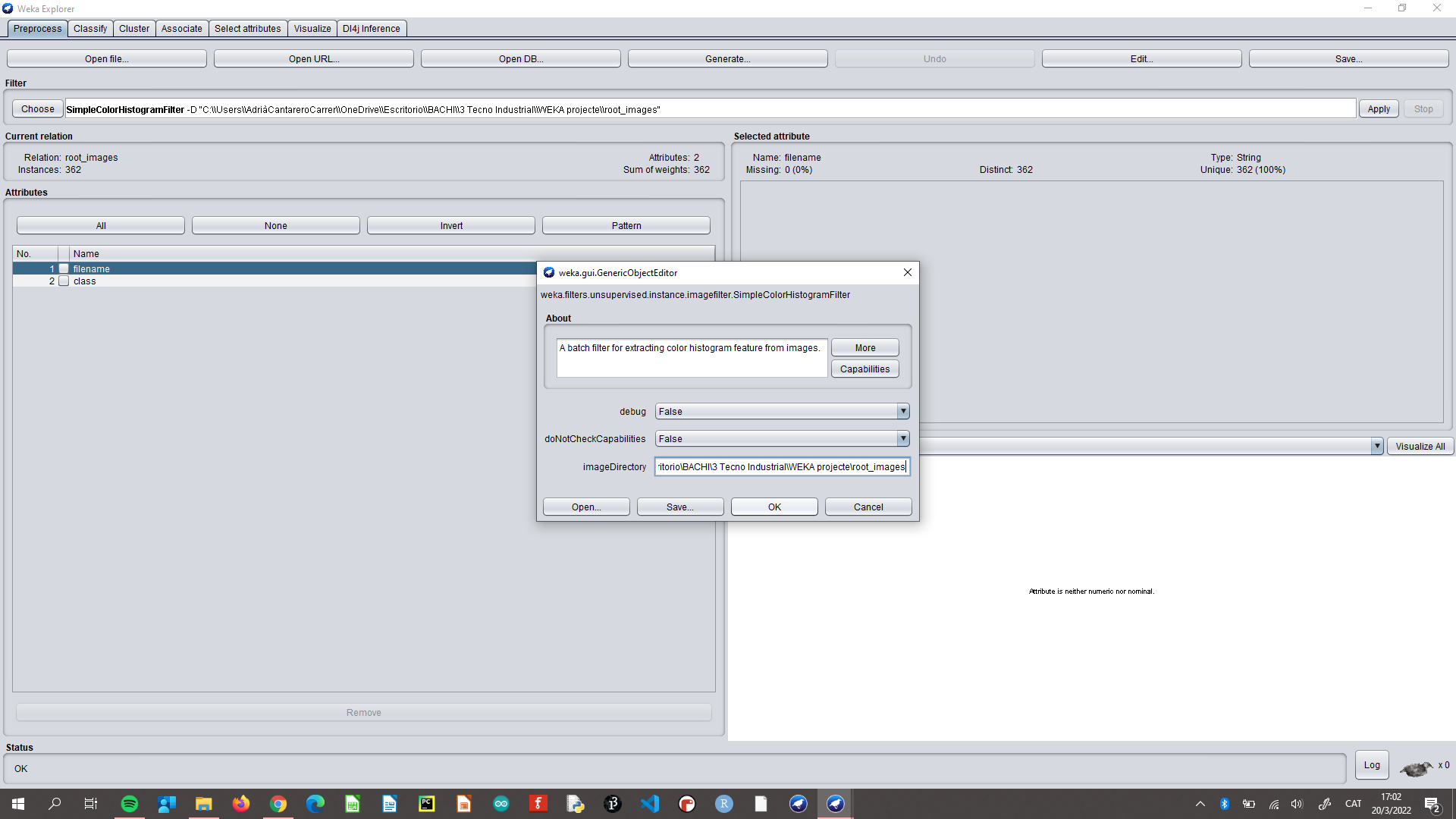
Task: Click the Capabilities button
Action: click(864, 369)
